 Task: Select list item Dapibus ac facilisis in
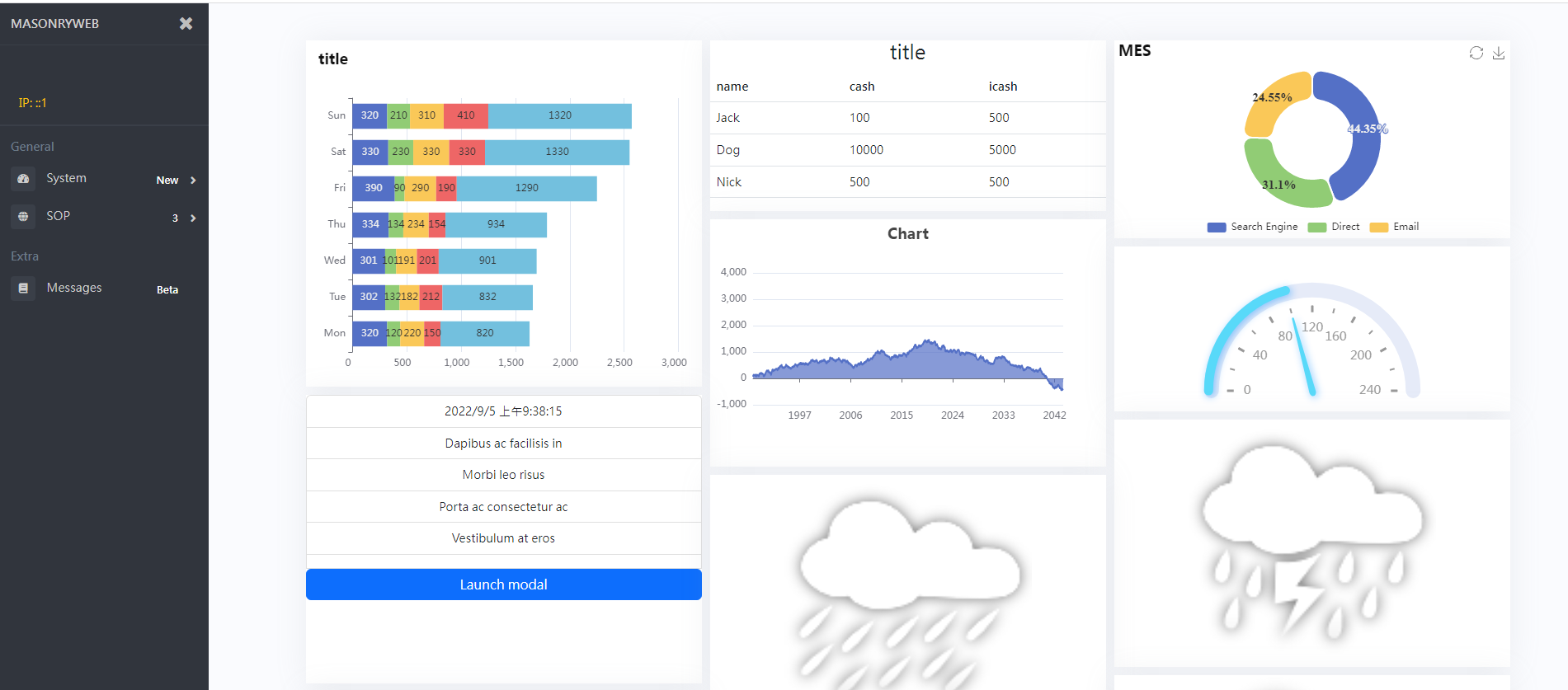[503, 444]
